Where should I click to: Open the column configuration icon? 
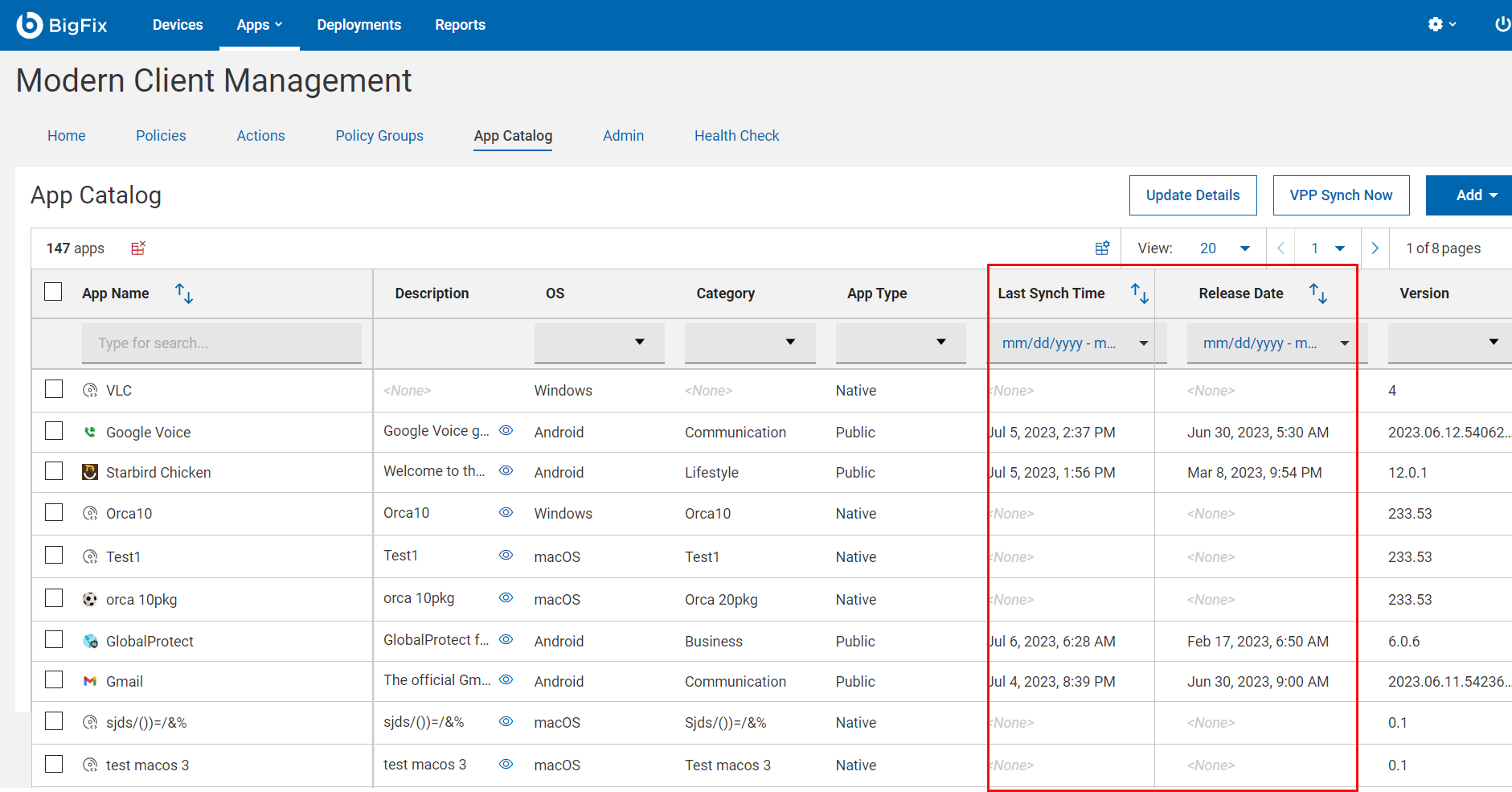[1102, 248]
